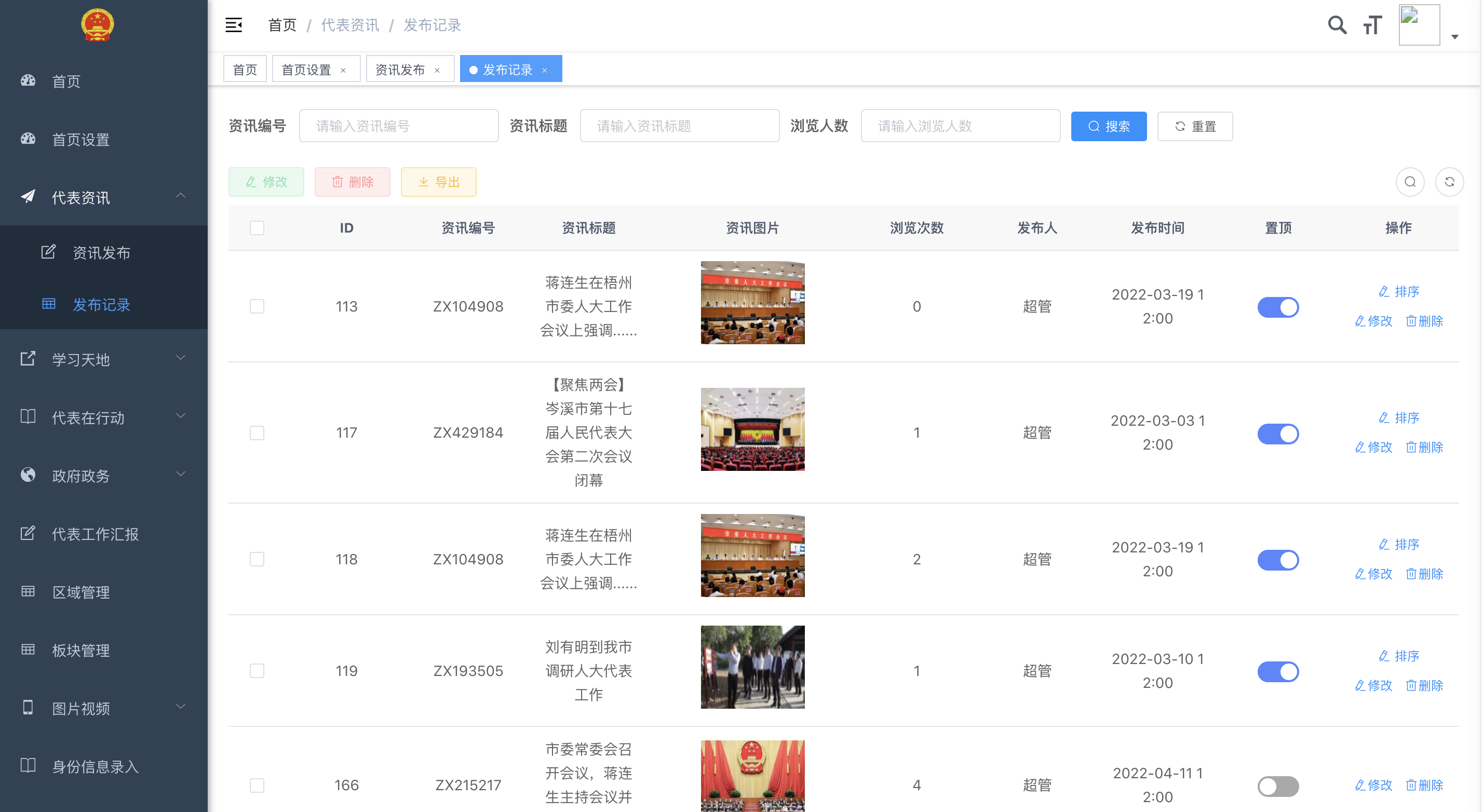Viewport: 1483px width, 812px height.
Task: Select all rows with header checkbox
Action: click(257, 228)
